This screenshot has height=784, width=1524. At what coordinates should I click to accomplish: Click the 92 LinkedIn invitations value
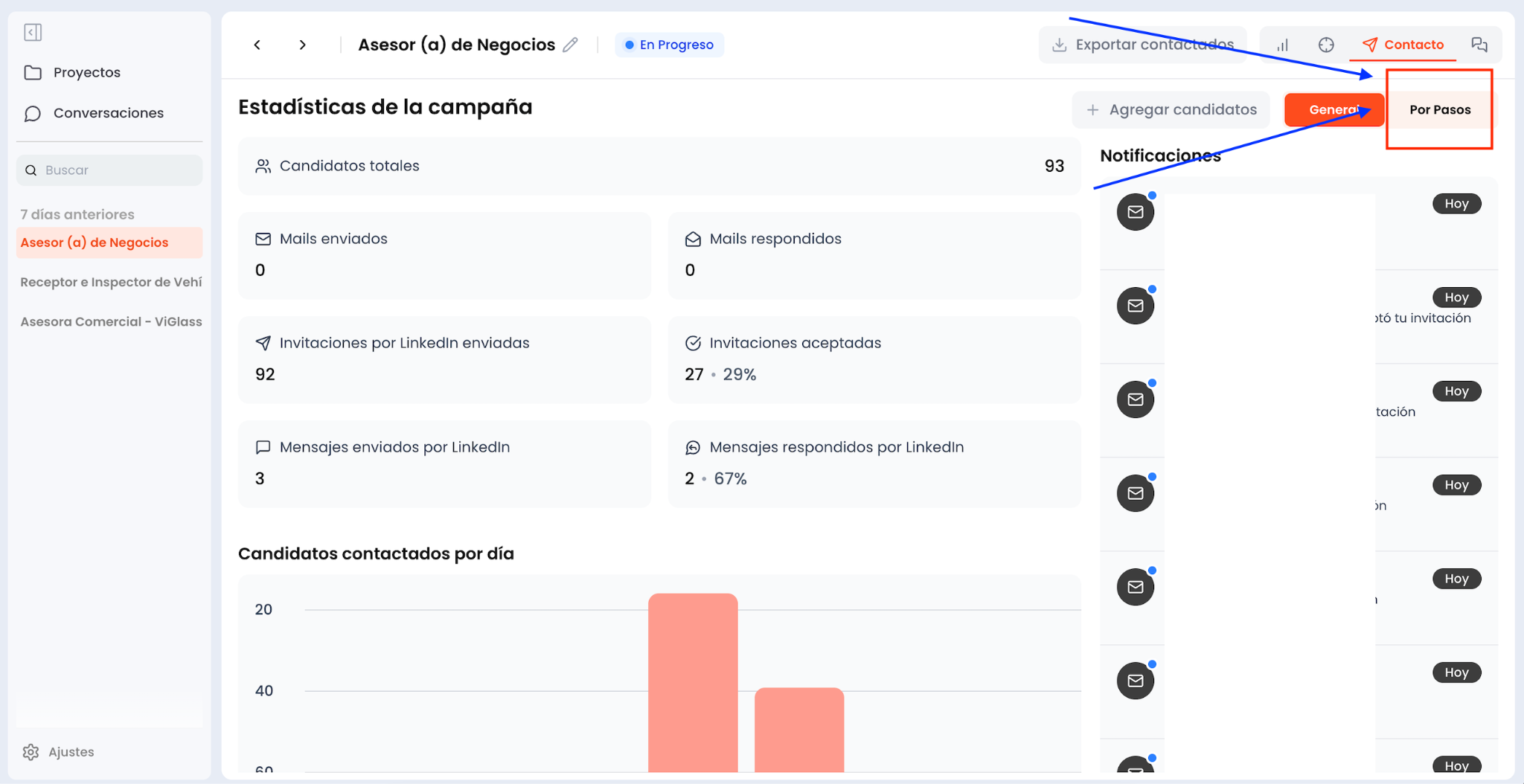tap(265, 374)
